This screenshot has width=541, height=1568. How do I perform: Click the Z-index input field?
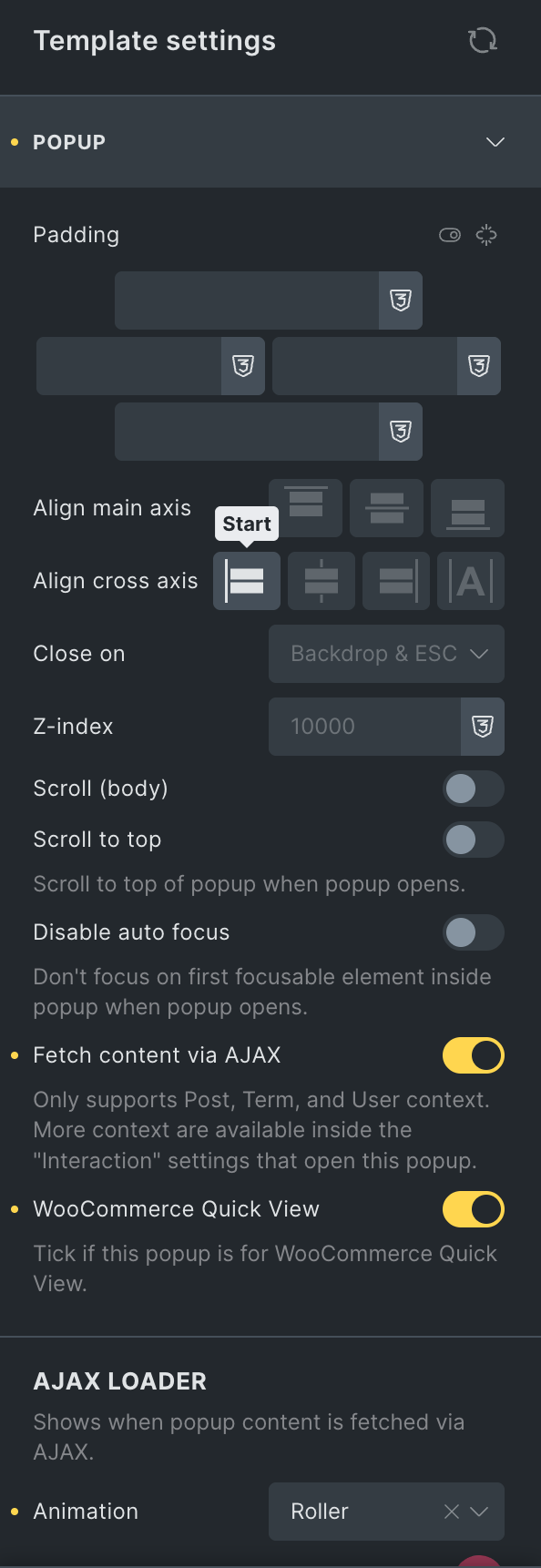[364, 727]
